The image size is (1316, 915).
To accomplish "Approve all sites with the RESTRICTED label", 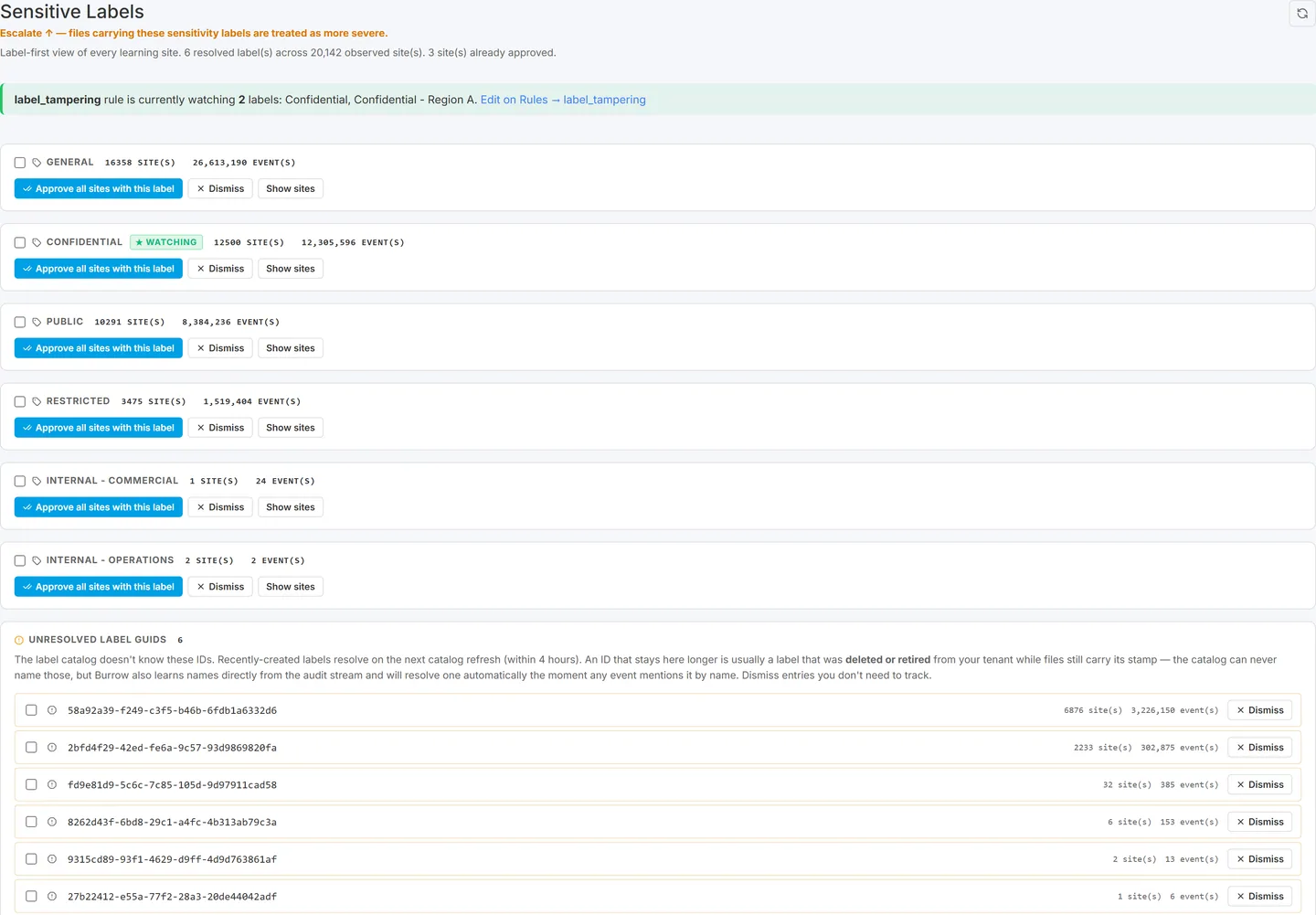I will [99, 428].
